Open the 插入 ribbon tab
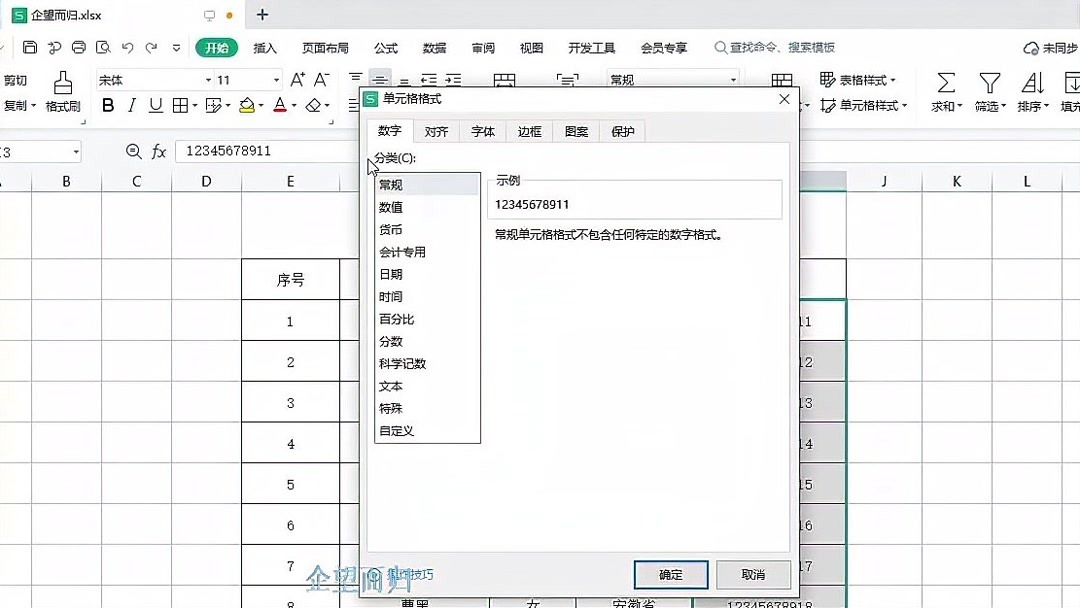The image size is (1080, 608). [265, 47]
